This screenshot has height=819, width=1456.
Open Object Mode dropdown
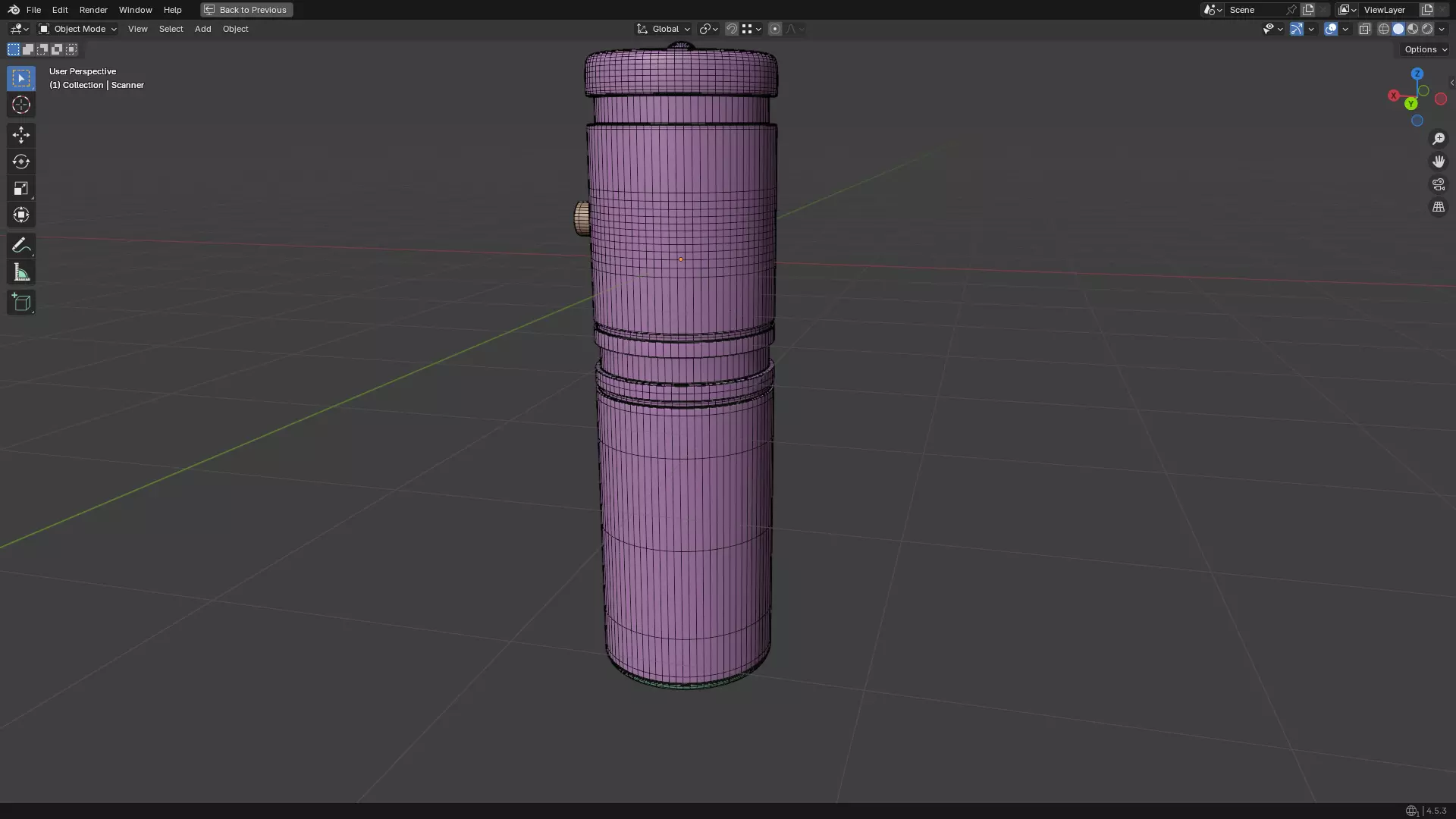tap(78, 29)
